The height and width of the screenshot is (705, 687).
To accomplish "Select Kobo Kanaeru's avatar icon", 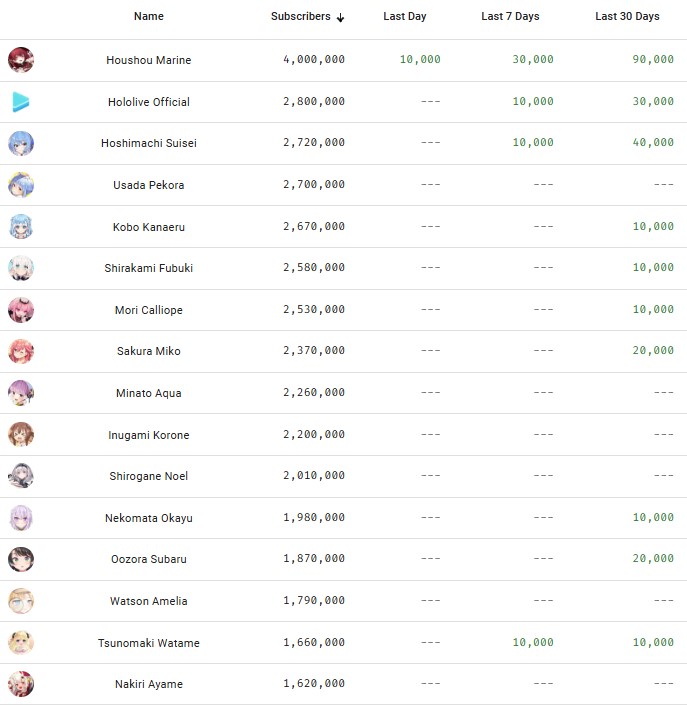I will (x=21, y=227).
